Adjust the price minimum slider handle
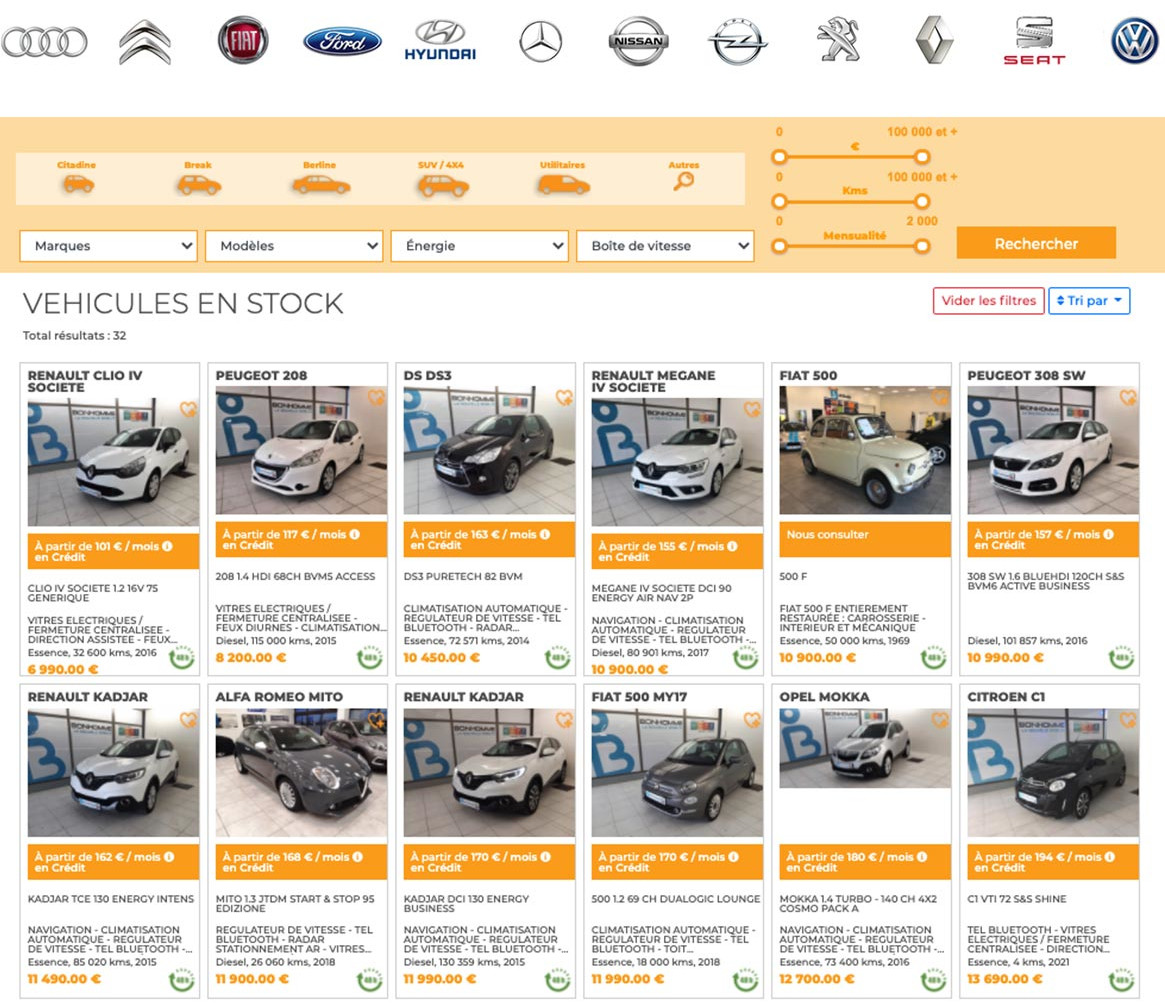This screenshot has width=1165, height=1006. (779, 157)
